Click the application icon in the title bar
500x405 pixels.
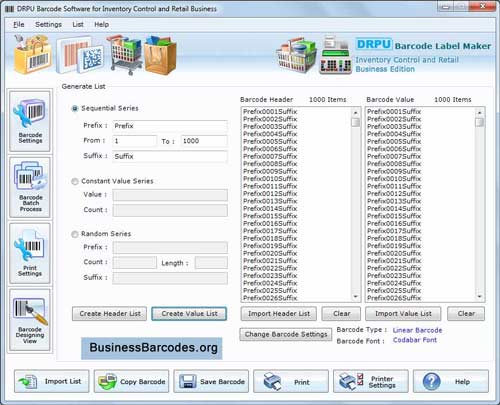coord(9,9)
